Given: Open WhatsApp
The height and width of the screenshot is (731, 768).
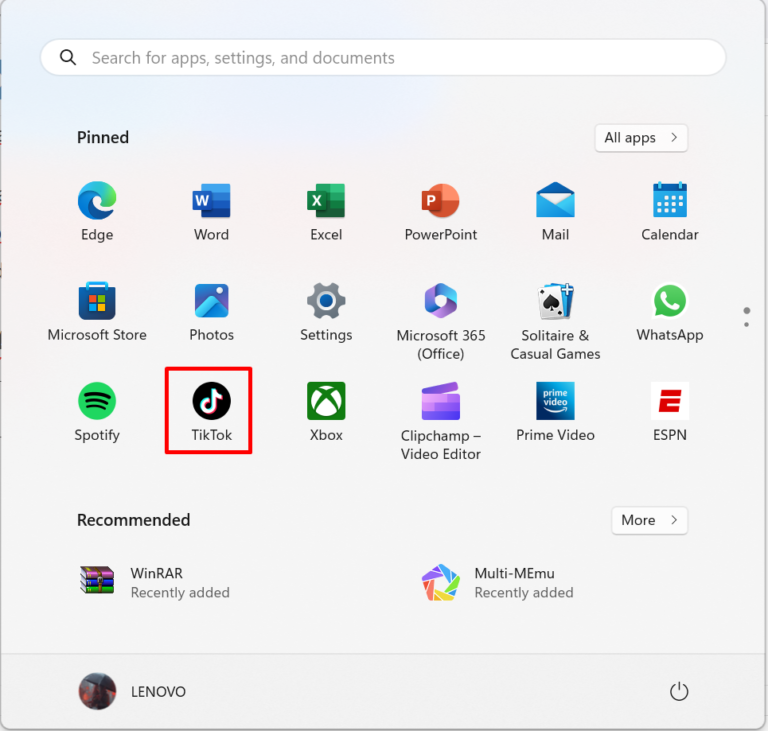Looking at the screenshot, I should pos(670,312).
